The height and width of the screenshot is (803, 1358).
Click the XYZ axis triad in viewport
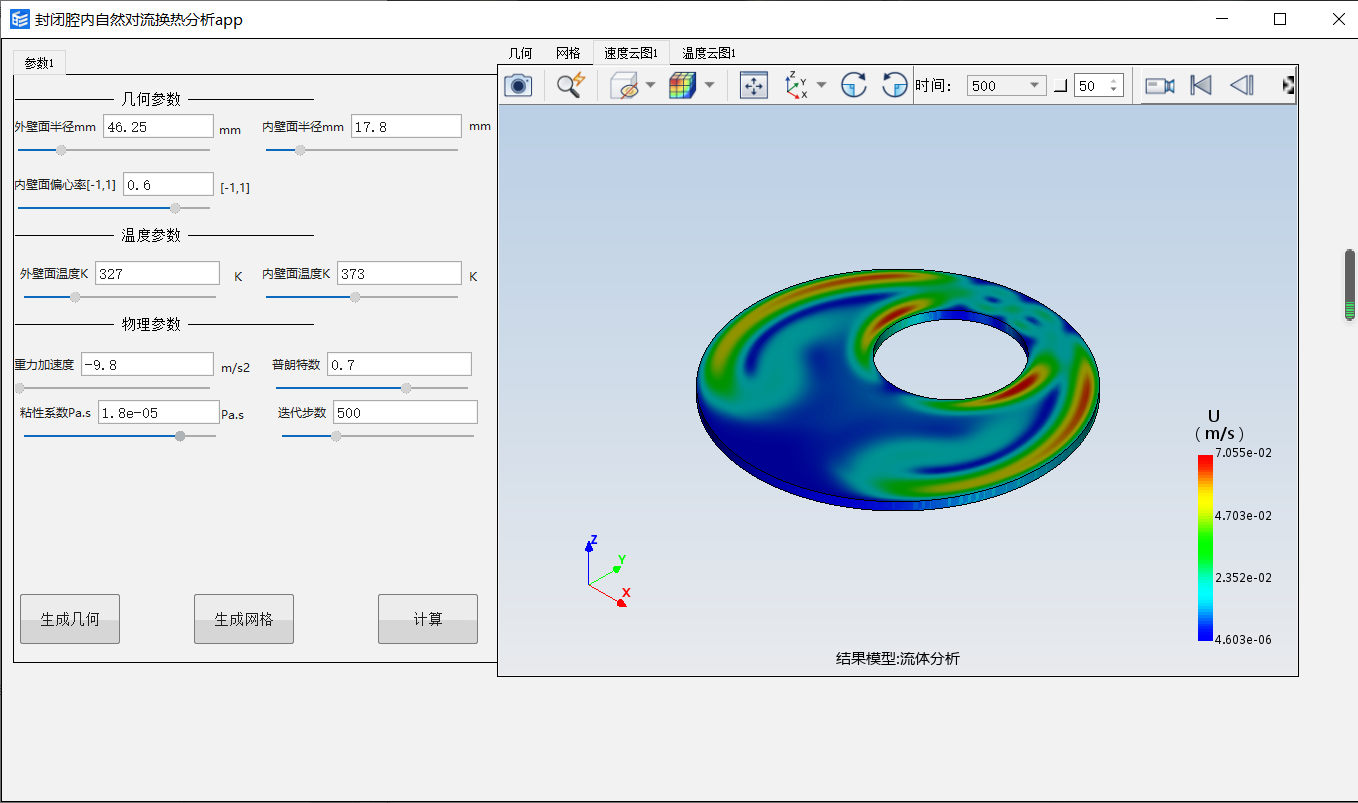(x=608, y=572)
